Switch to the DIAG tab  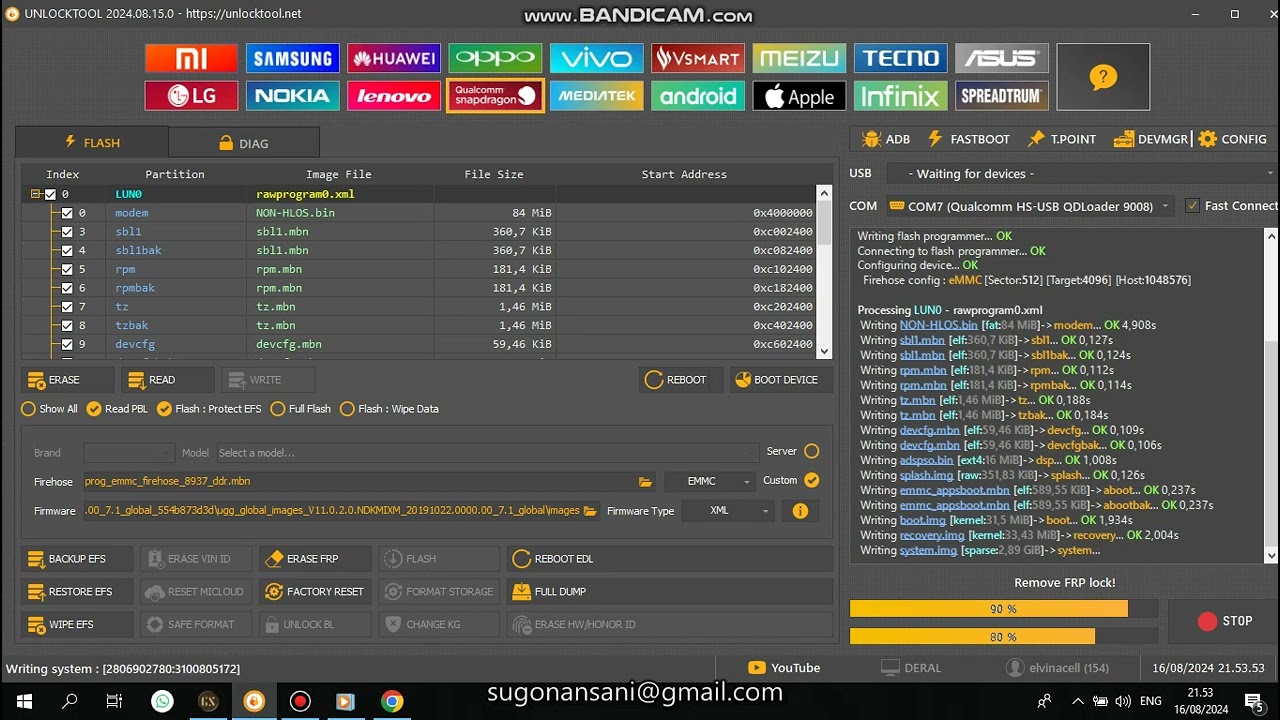point(244,143)
